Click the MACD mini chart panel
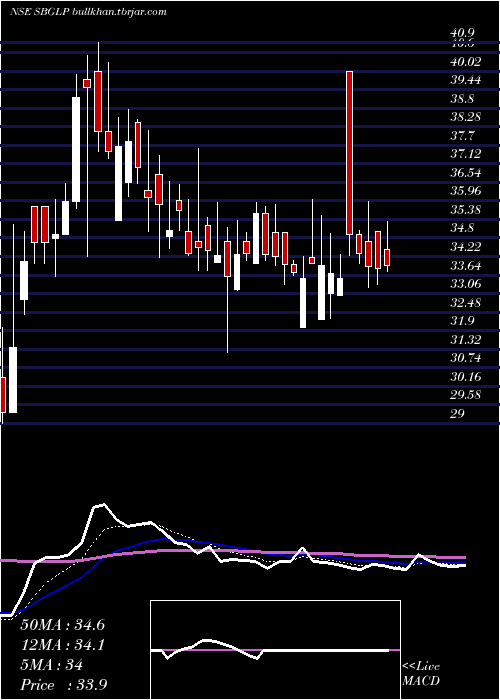500x700 pixels. (275, 650)
